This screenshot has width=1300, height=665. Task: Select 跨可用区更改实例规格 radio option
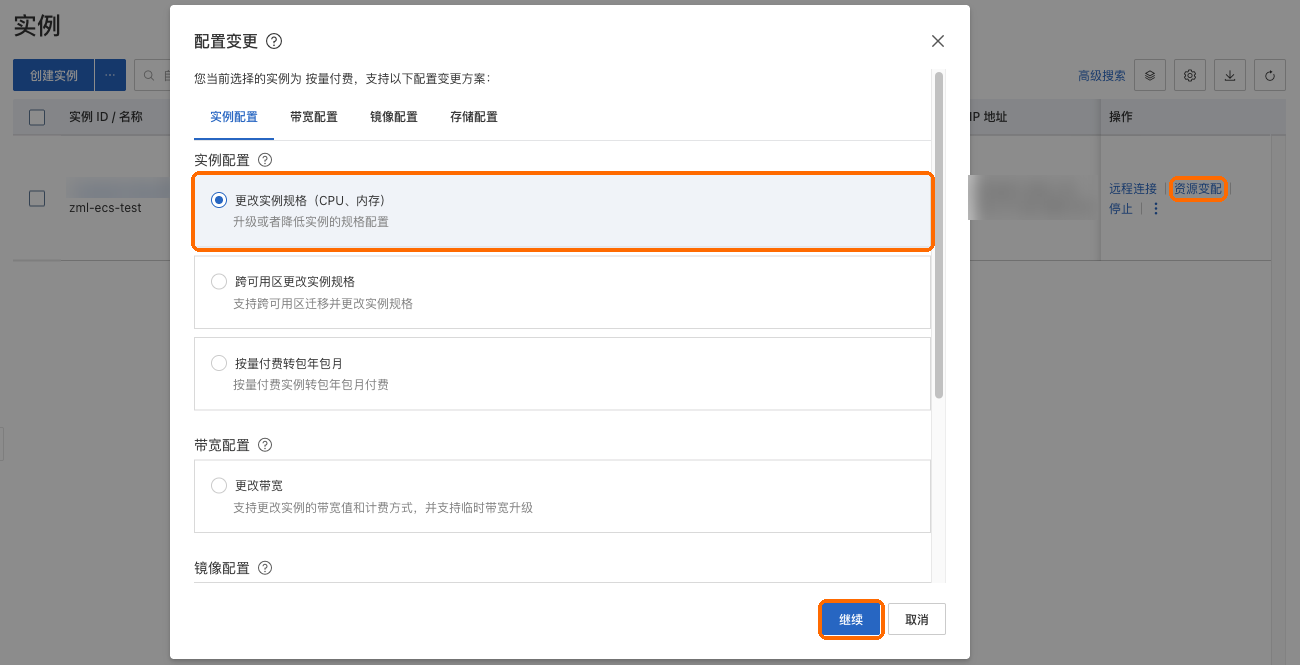coord(219,282)
